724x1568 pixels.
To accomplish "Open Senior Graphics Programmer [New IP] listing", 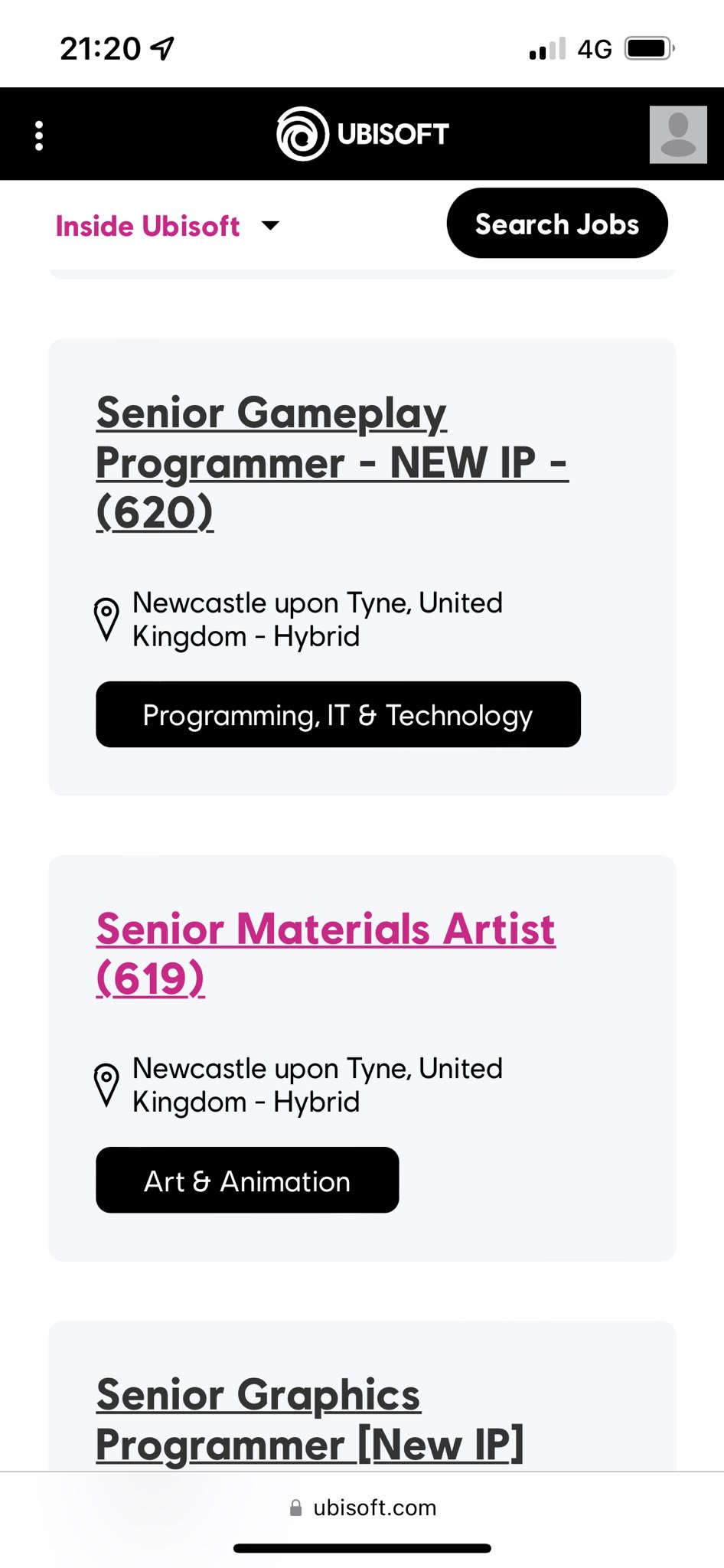I will 310,1419.
